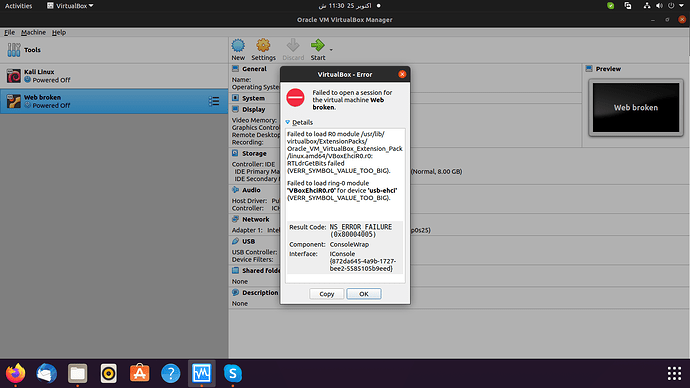Close the VirtualBox Error dialog
This screenshot has height=388, width=690.
(x=402, y=74)
